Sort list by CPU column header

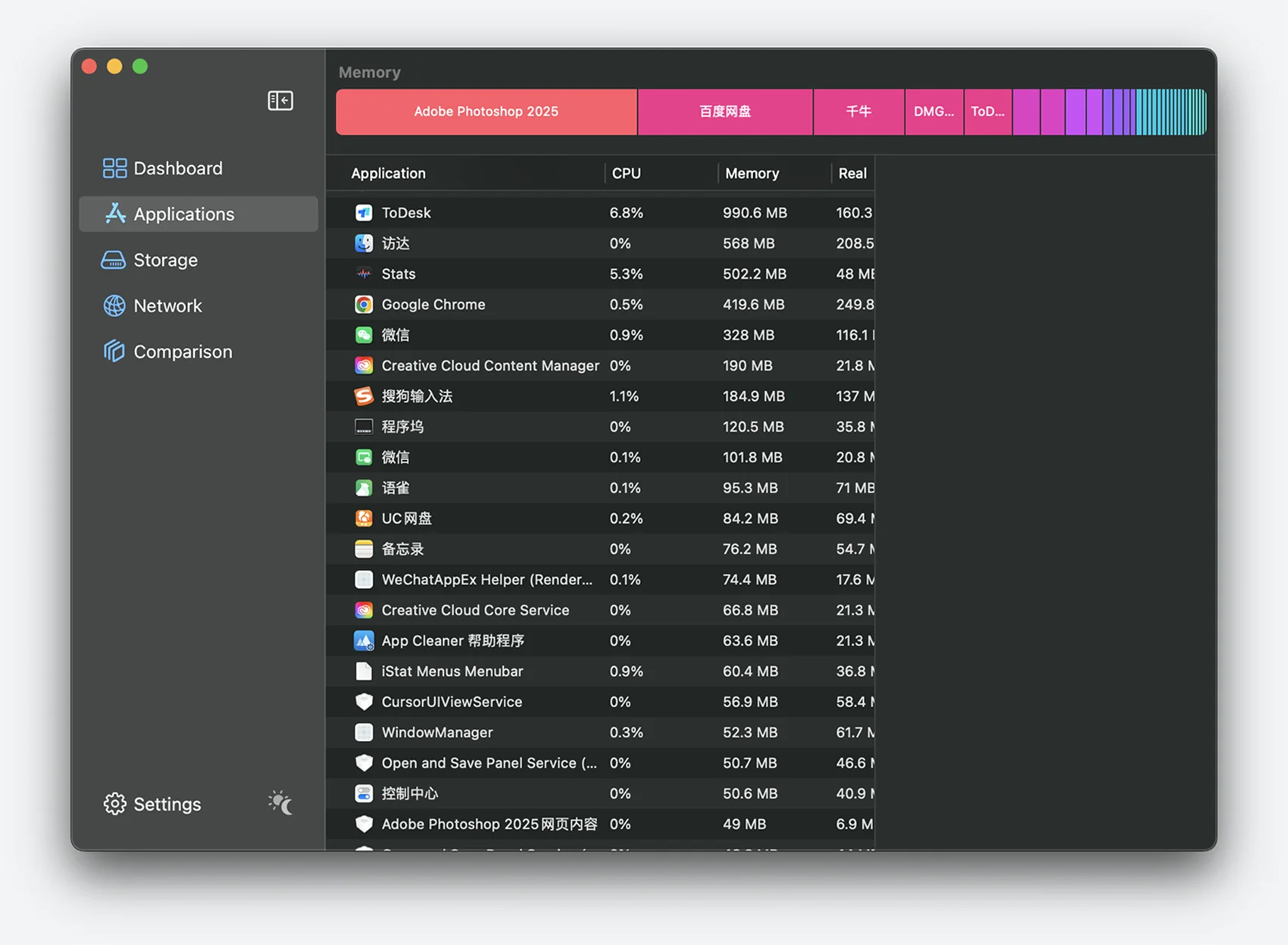pyautogui.click(x=626, y=174)
